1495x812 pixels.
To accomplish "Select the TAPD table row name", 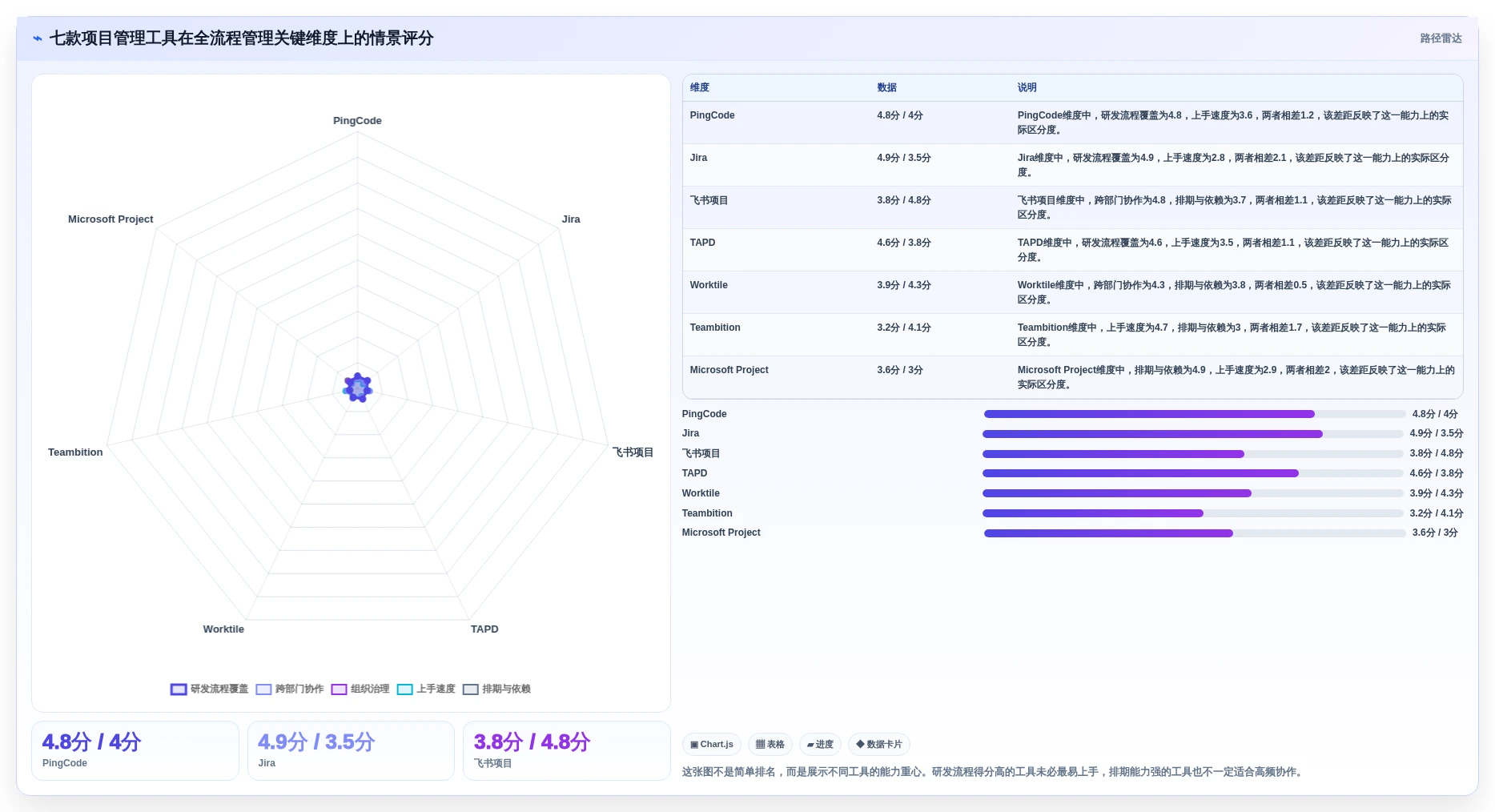I will [x=702, y=243].
